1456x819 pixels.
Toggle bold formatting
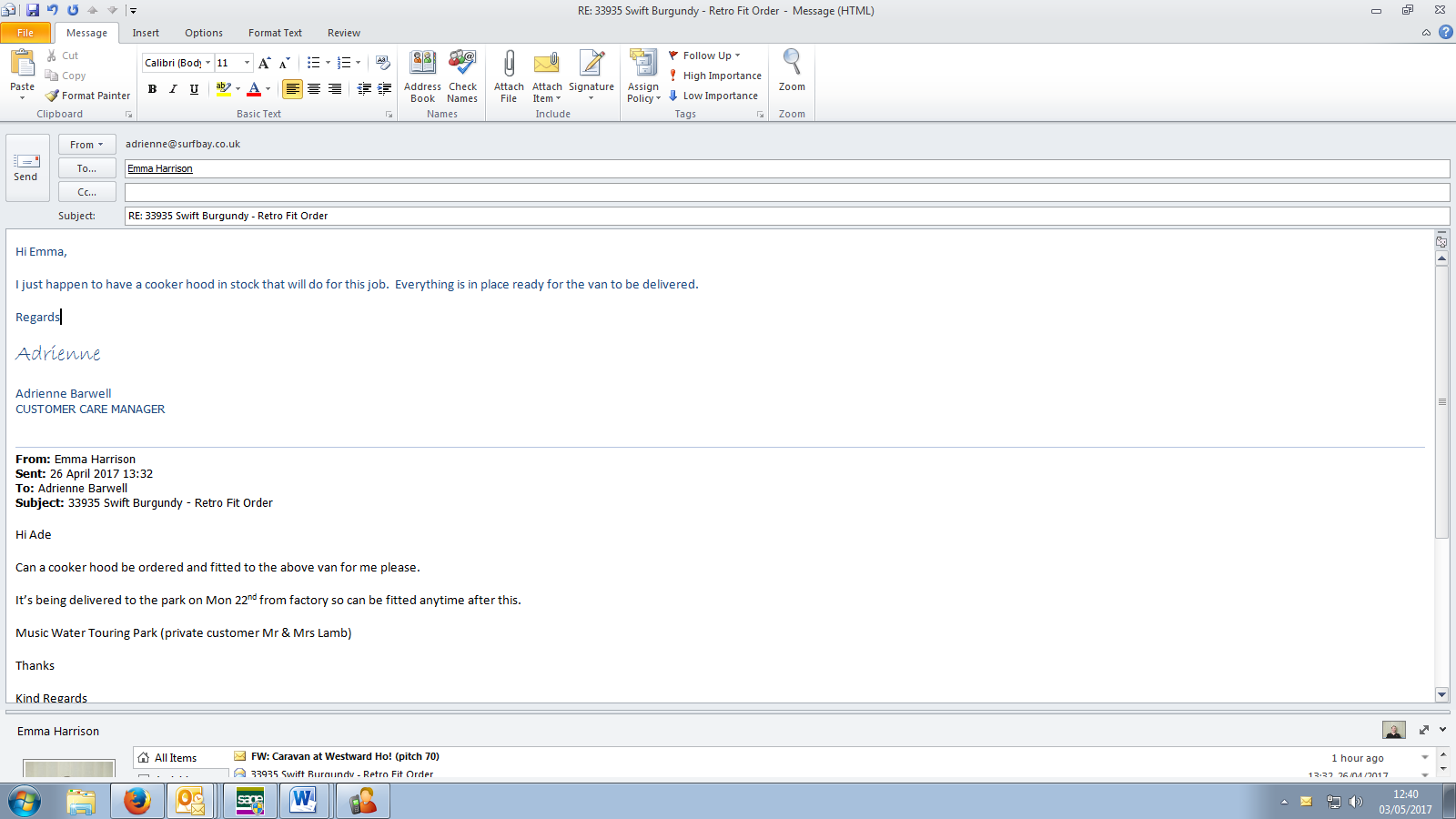coord(152,89)
